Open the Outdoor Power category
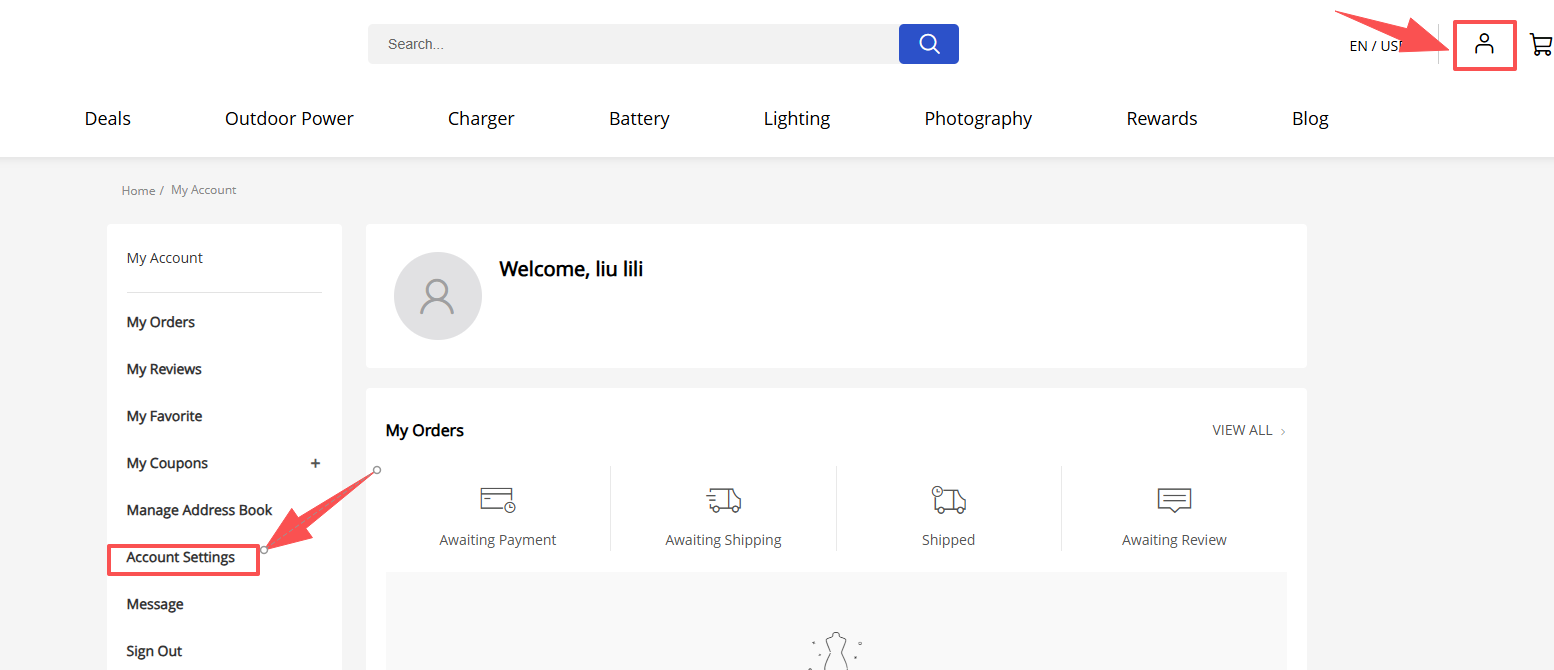The height and width of the screenshot is (670, 1554). (x=289, y=119)
